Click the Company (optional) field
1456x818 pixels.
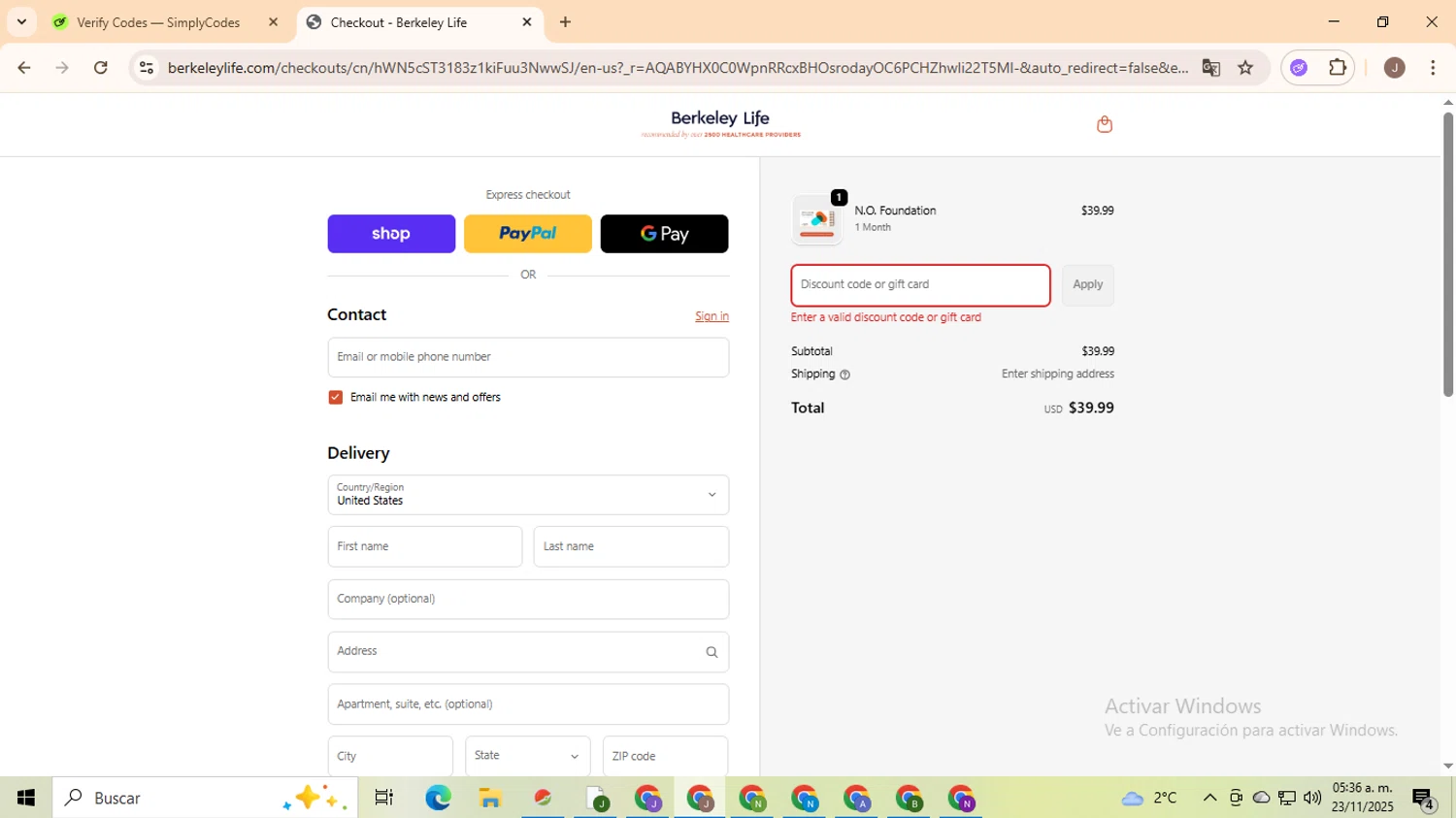tap(528, 600)
